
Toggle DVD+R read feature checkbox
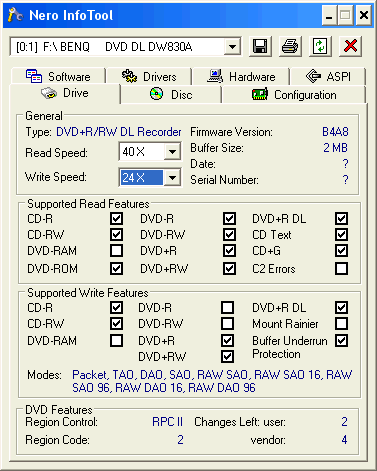(229, 250)
